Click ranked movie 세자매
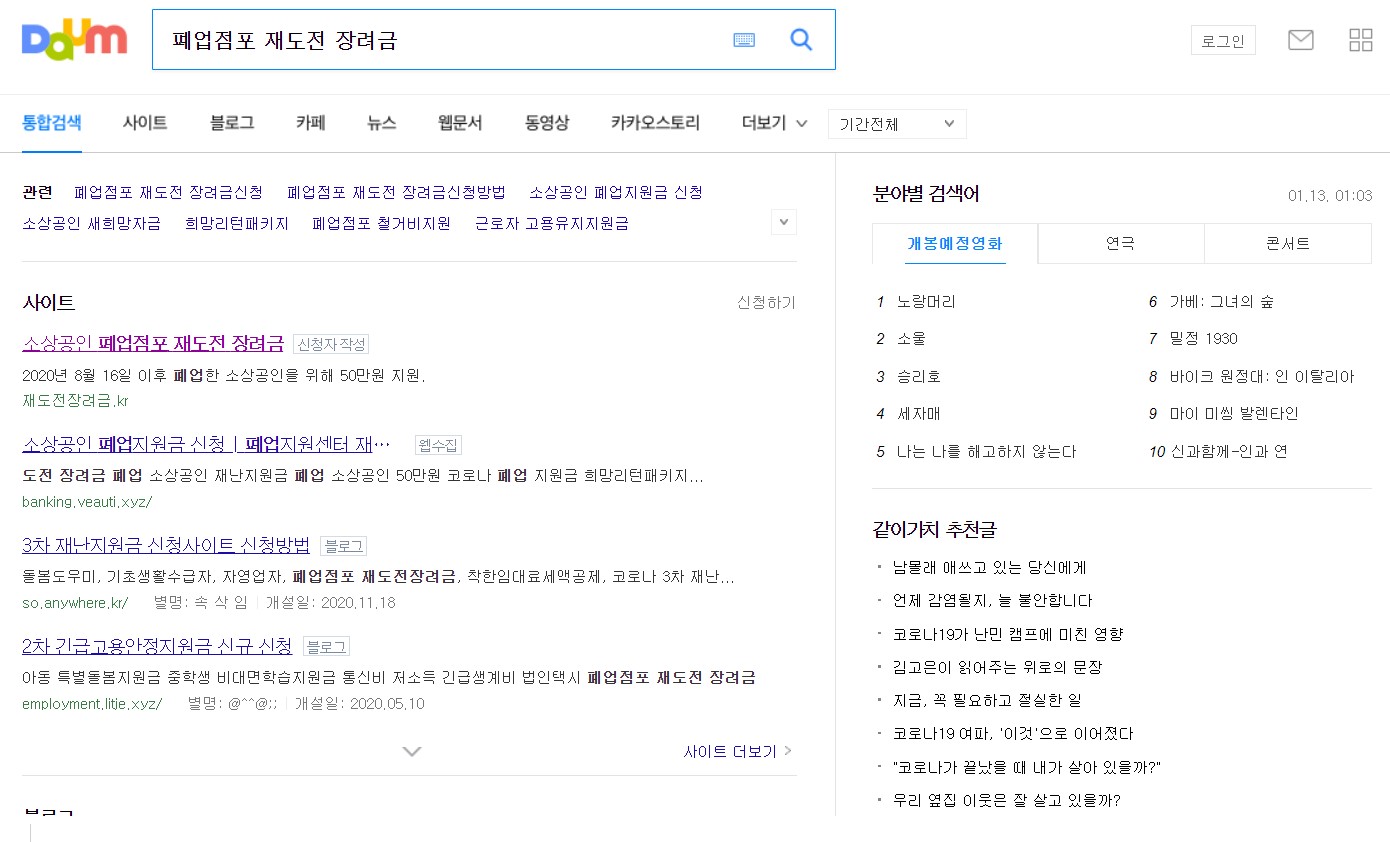Viewport: 1390px width, 842px height. pos(919,414)
